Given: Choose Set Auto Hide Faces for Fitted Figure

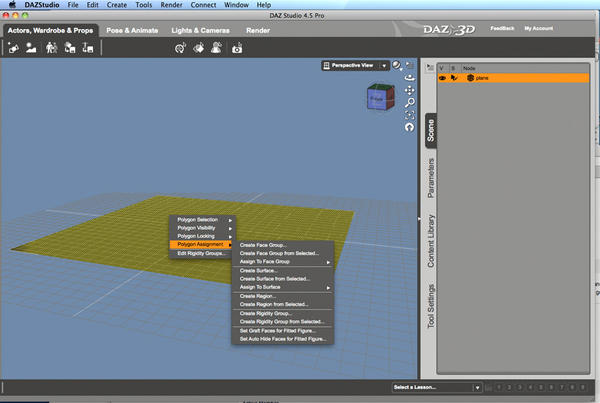Looking at the screenshot, I should (283, 339).
